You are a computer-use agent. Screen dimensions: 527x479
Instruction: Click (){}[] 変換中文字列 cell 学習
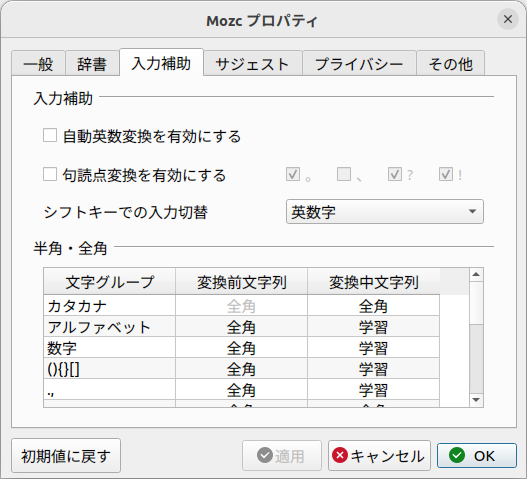coord(373,368)
